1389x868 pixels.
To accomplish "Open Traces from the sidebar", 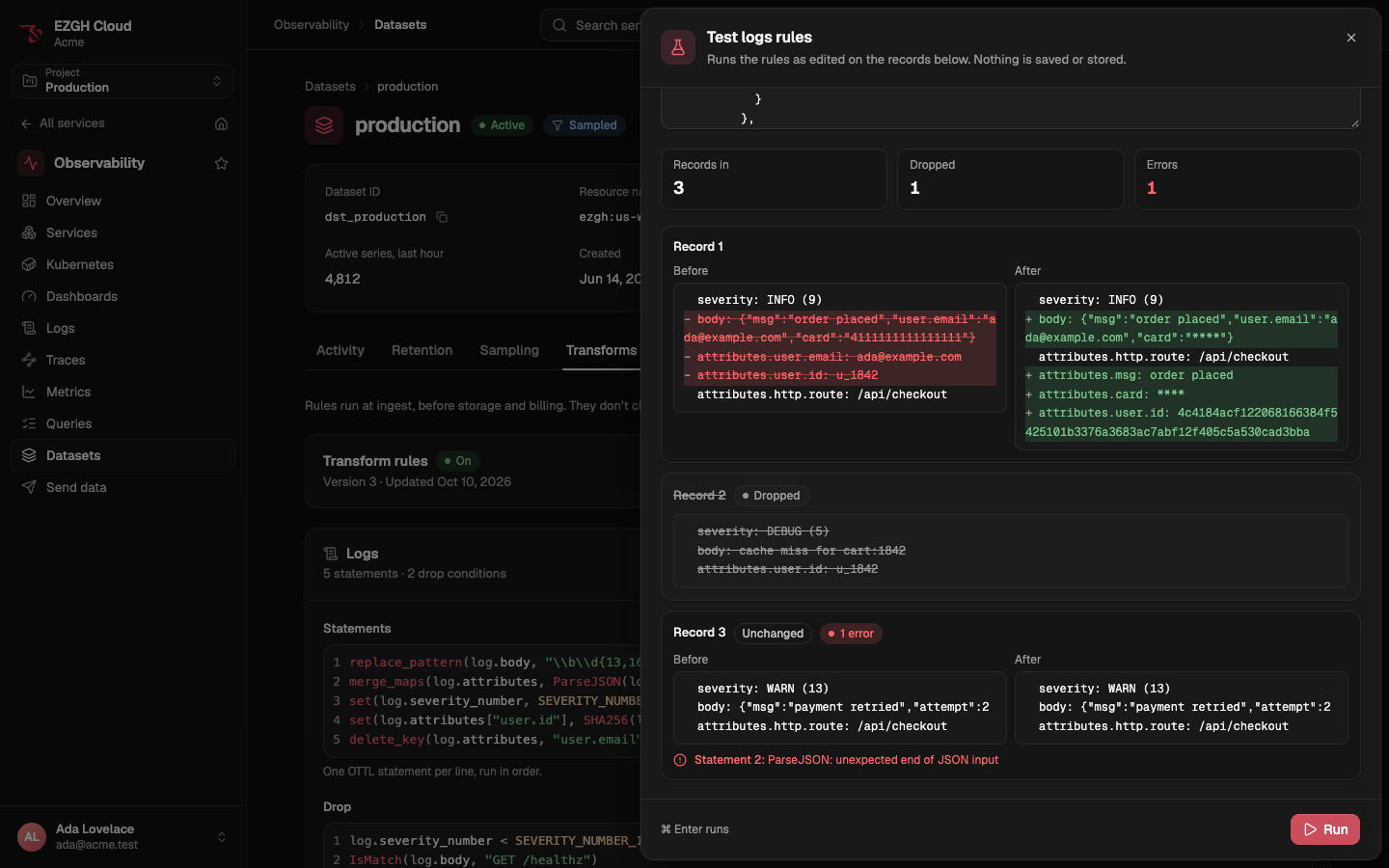I will click(x=123, y=360).
